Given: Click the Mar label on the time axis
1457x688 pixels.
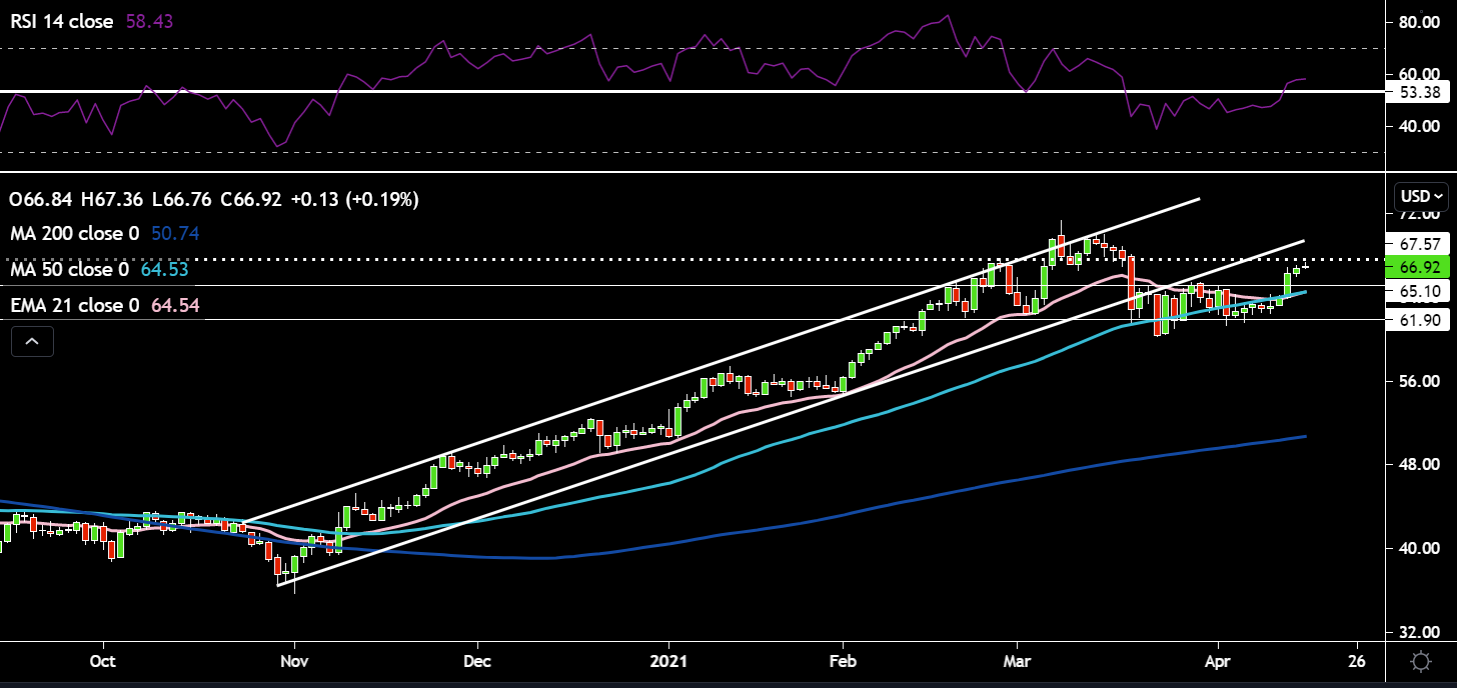Looking at the screenshot, I should (x=1017, y=662).
